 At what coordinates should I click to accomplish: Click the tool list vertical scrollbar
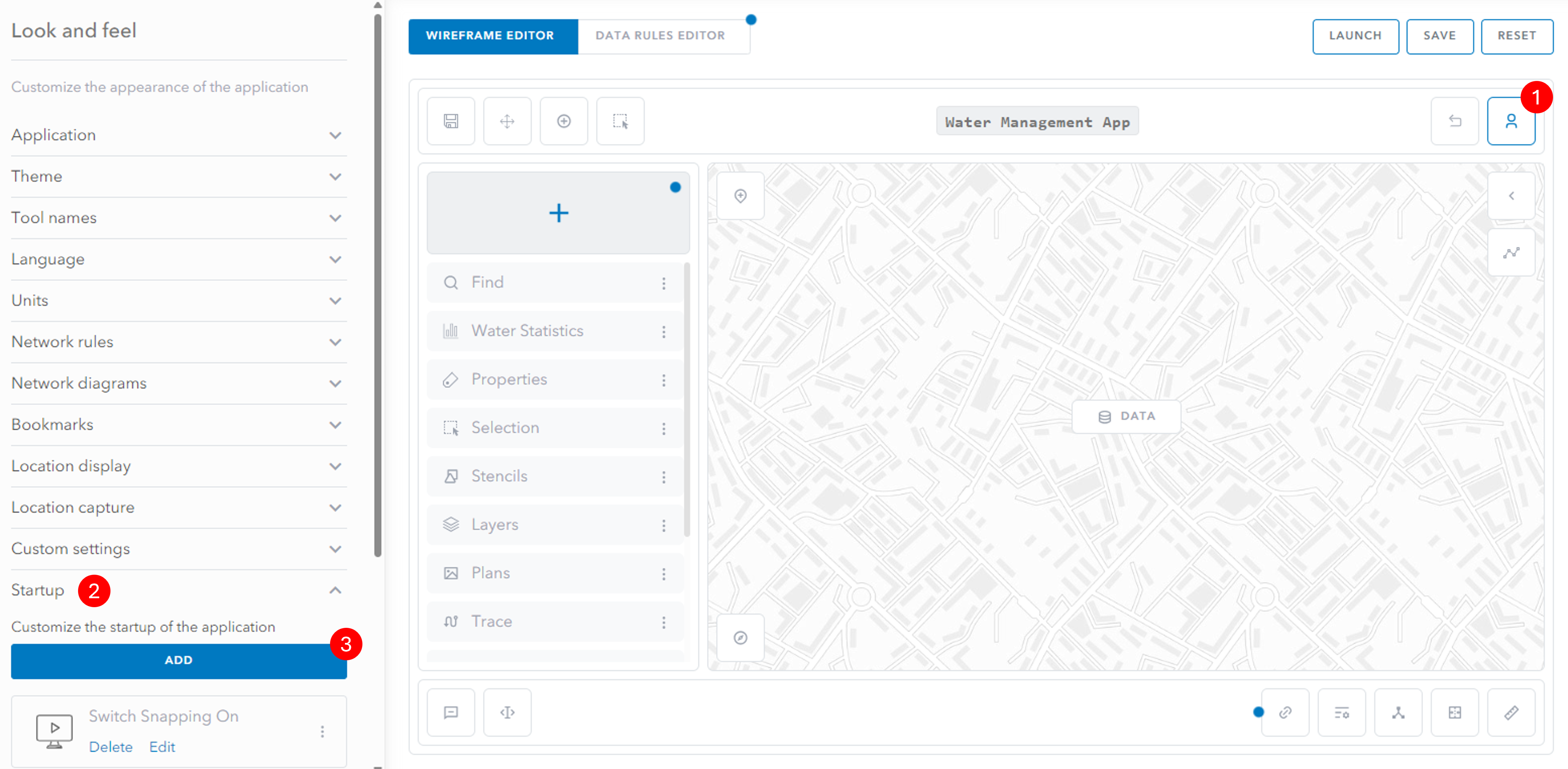pos(687,400)
